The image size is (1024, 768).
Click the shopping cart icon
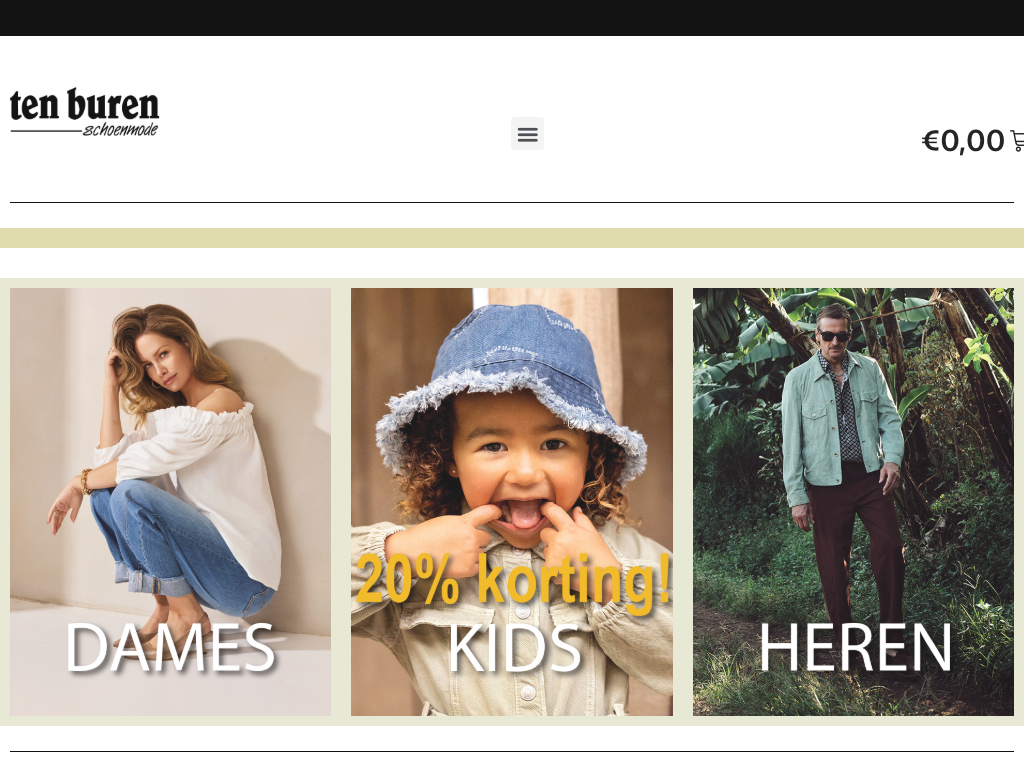[x=1017, y=140]
